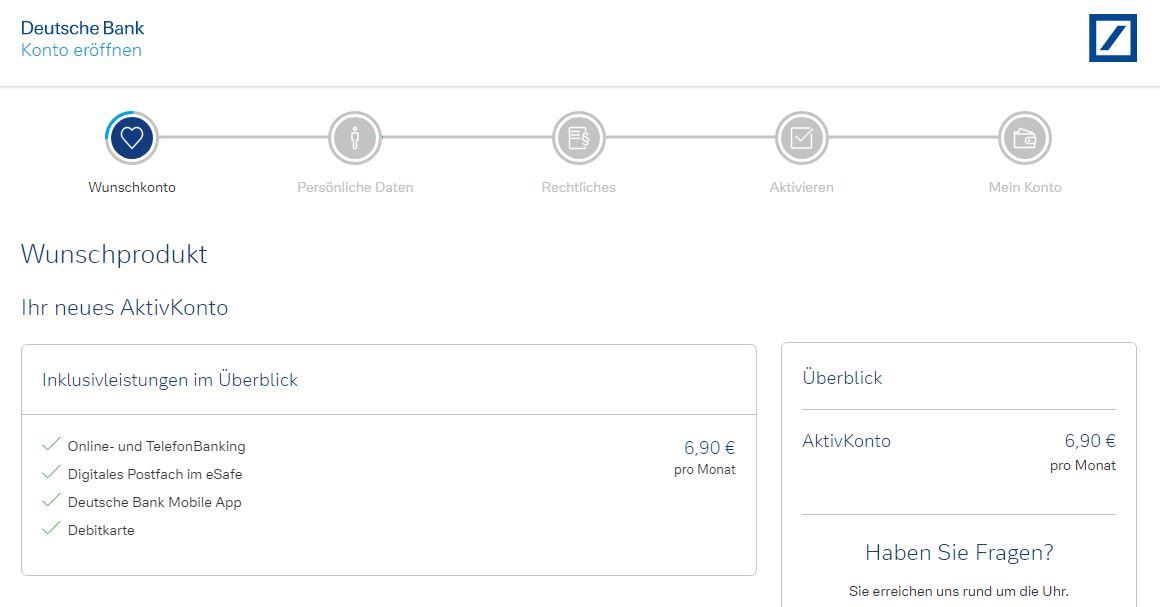1160x607 pixels.
Task: Click the Persönliche Daten person icon
Action: click(x=355, y=138)
